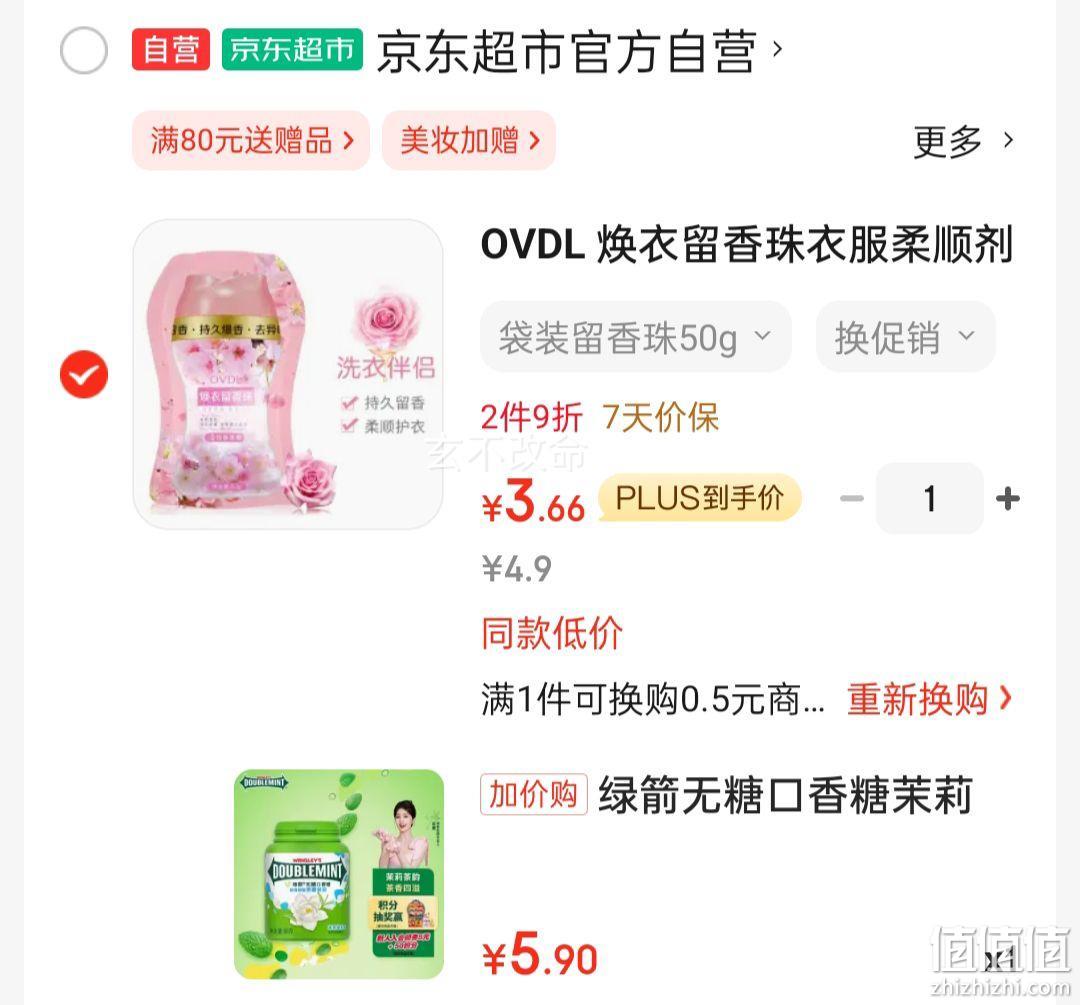Increase quantity with the plus icon

[x=1008, y=498]
